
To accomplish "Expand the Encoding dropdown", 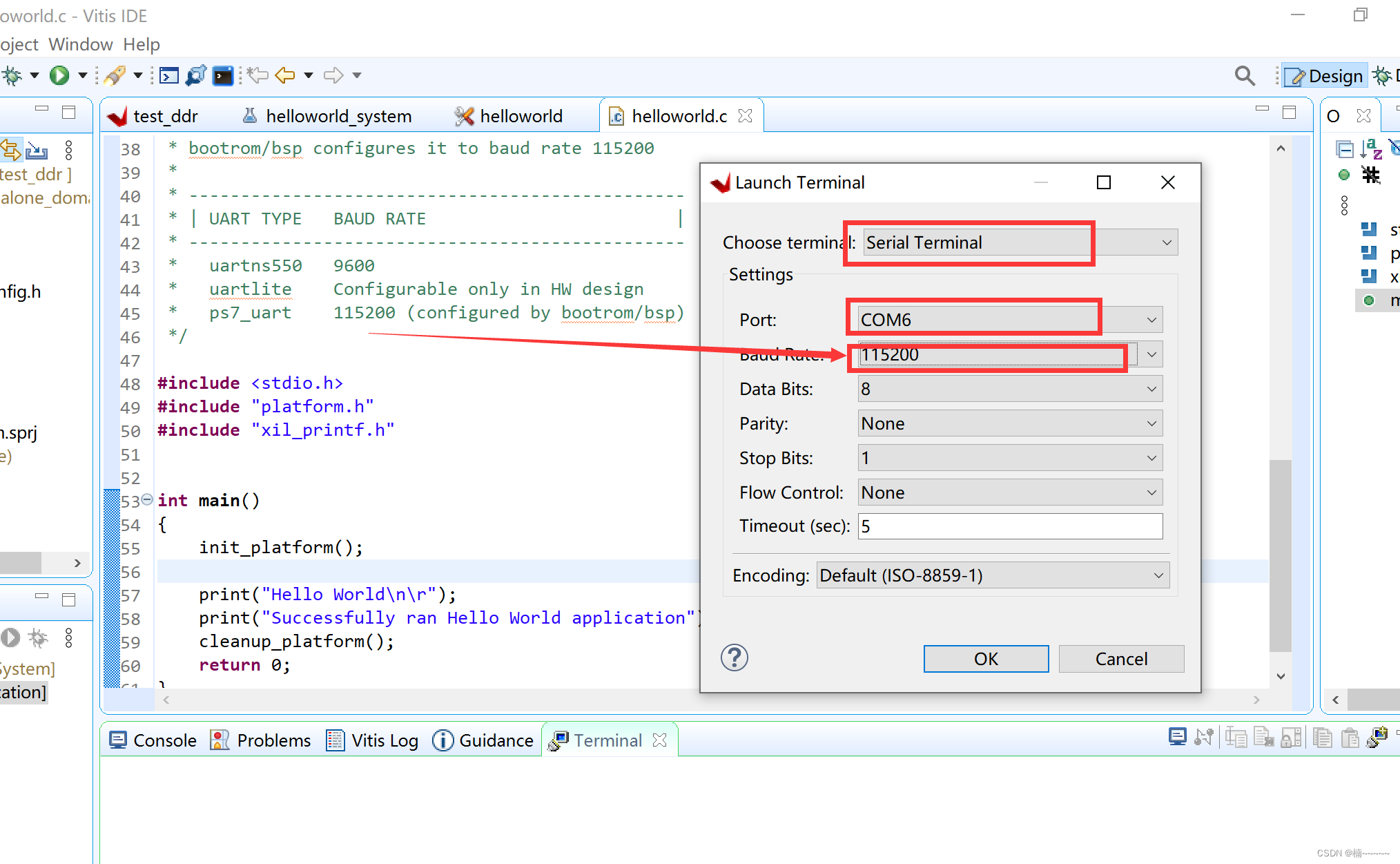I will (x=1158, y=575).
